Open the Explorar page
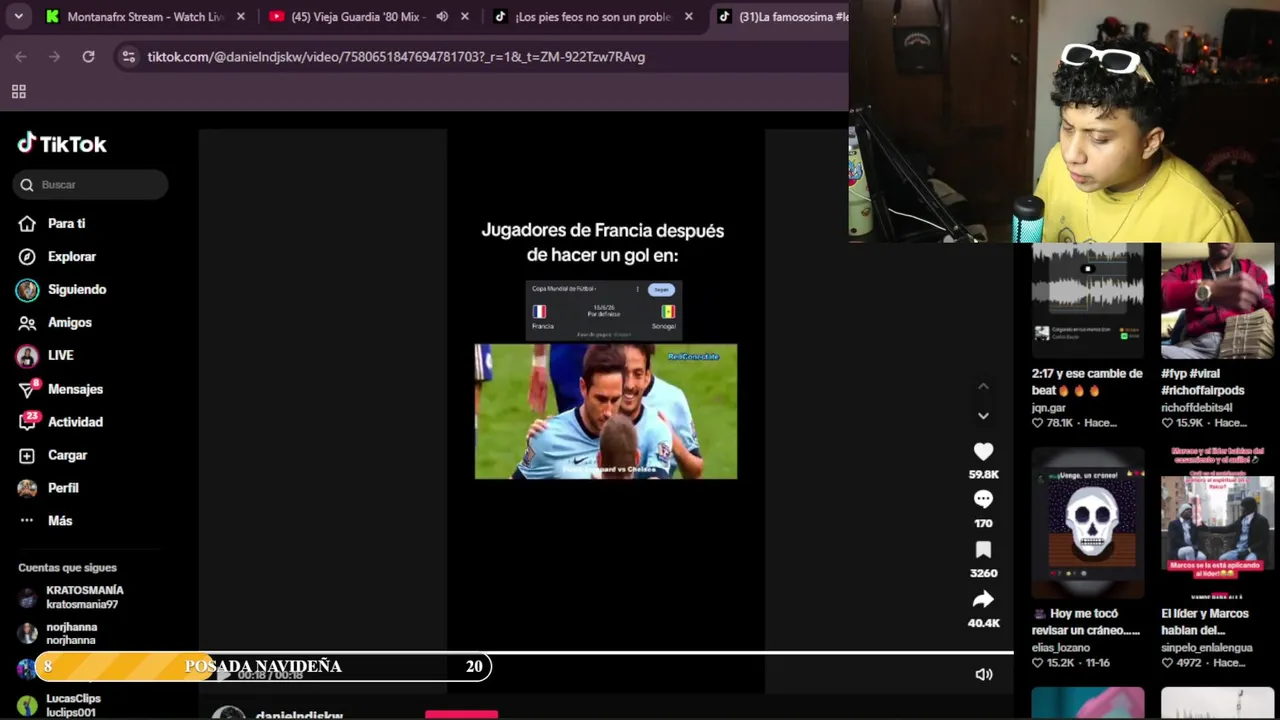The width and height of the screenshot is (1280, 720). 72,256
